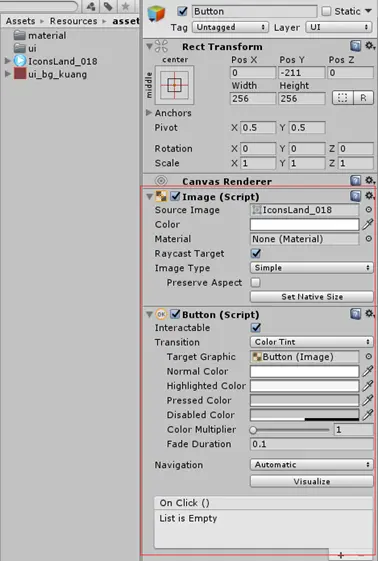Open Canvas Renderer gear settings menu
The height and width of the screenshot is (561, 378).
tap(369, 180)
